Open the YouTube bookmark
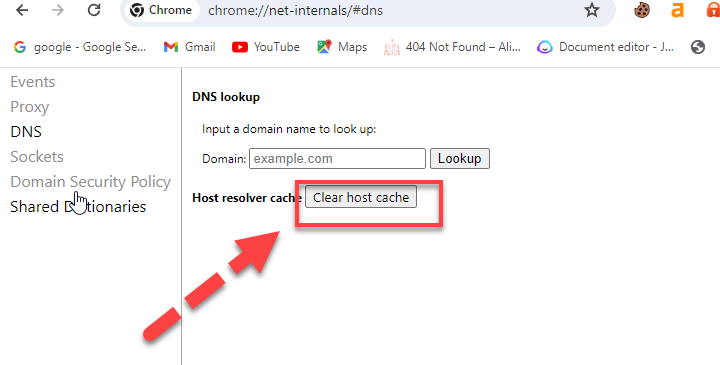The image size is (720, 365). pos(266,47)
